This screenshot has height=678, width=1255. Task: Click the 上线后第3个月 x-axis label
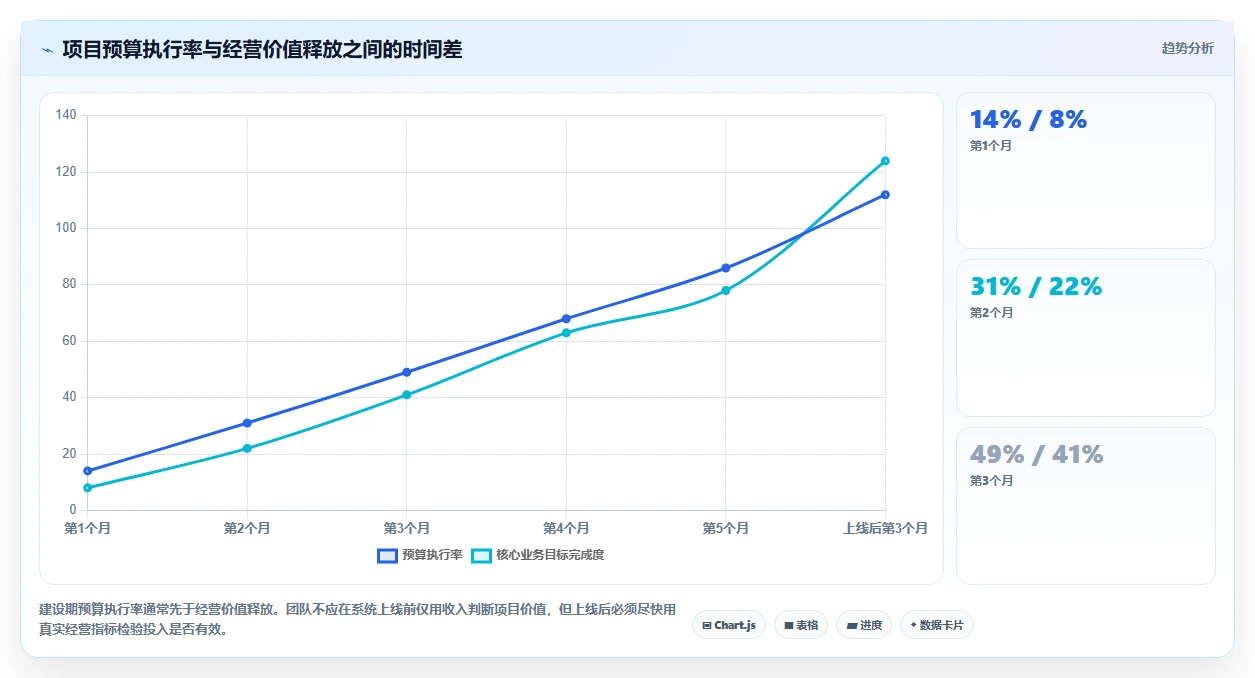coord(885,528)
